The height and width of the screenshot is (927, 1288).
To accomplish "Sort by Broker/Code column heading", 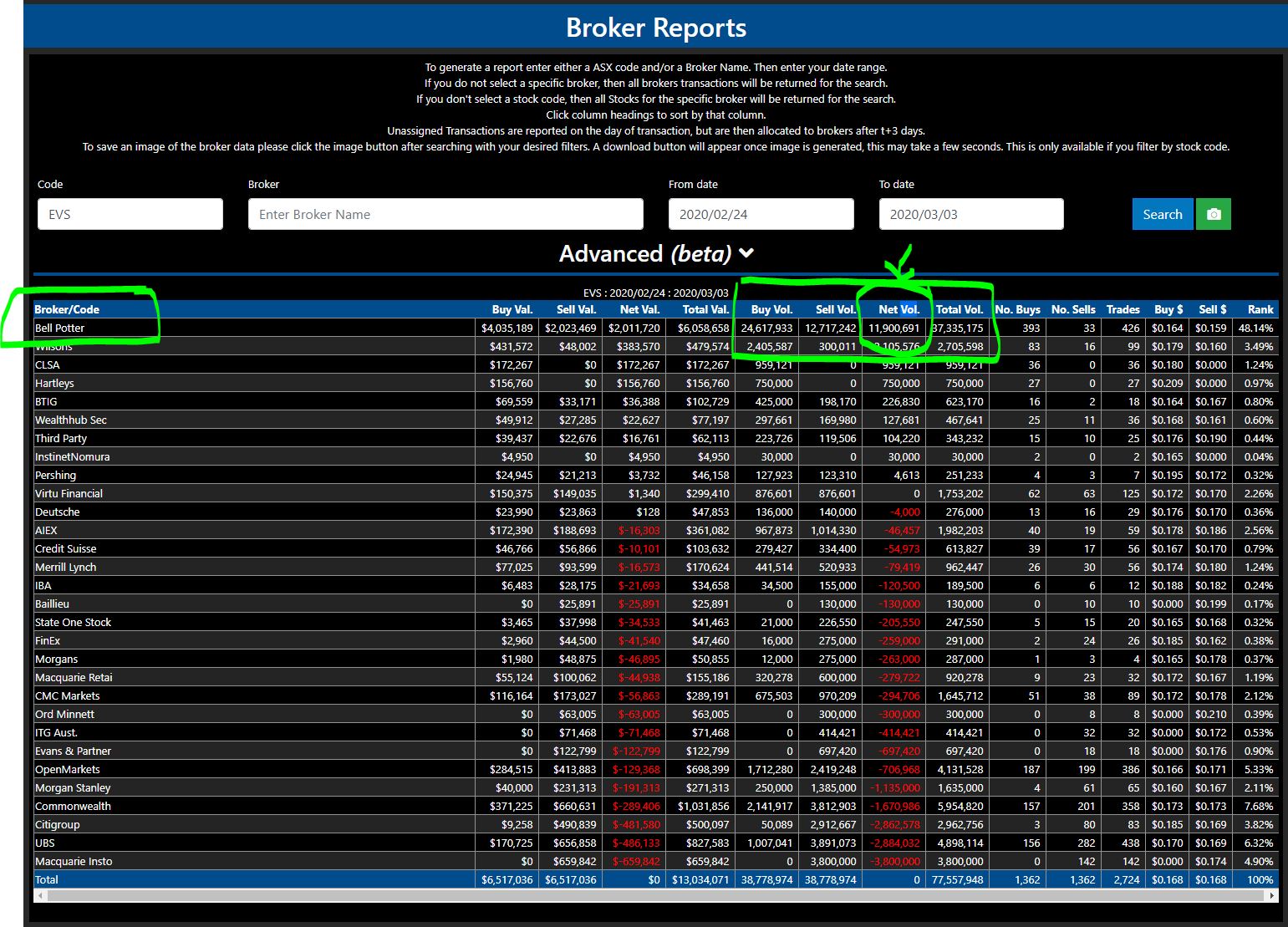I will [x=67, y=309].
